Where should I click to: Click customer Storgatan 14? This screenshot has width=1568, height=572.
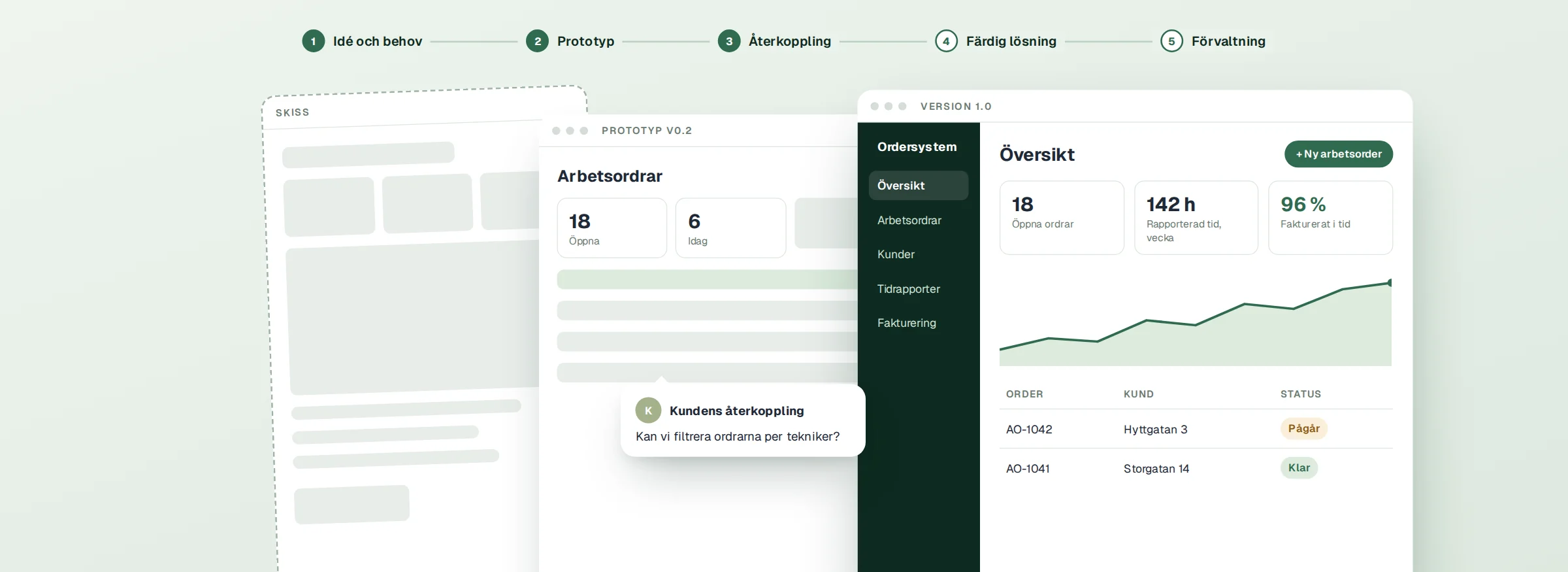click(x=1156, y=469)
